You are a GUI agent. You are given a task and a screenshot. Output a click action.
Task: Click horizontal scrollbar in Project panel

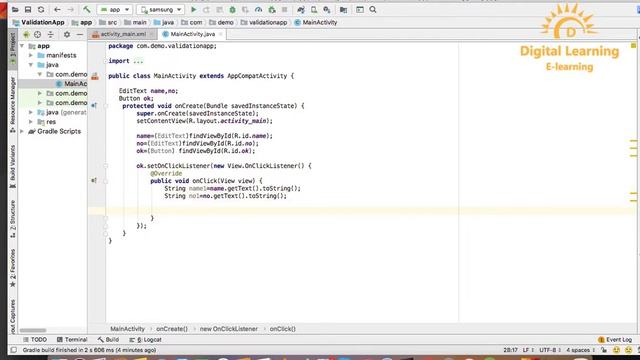tap(33, 331)
